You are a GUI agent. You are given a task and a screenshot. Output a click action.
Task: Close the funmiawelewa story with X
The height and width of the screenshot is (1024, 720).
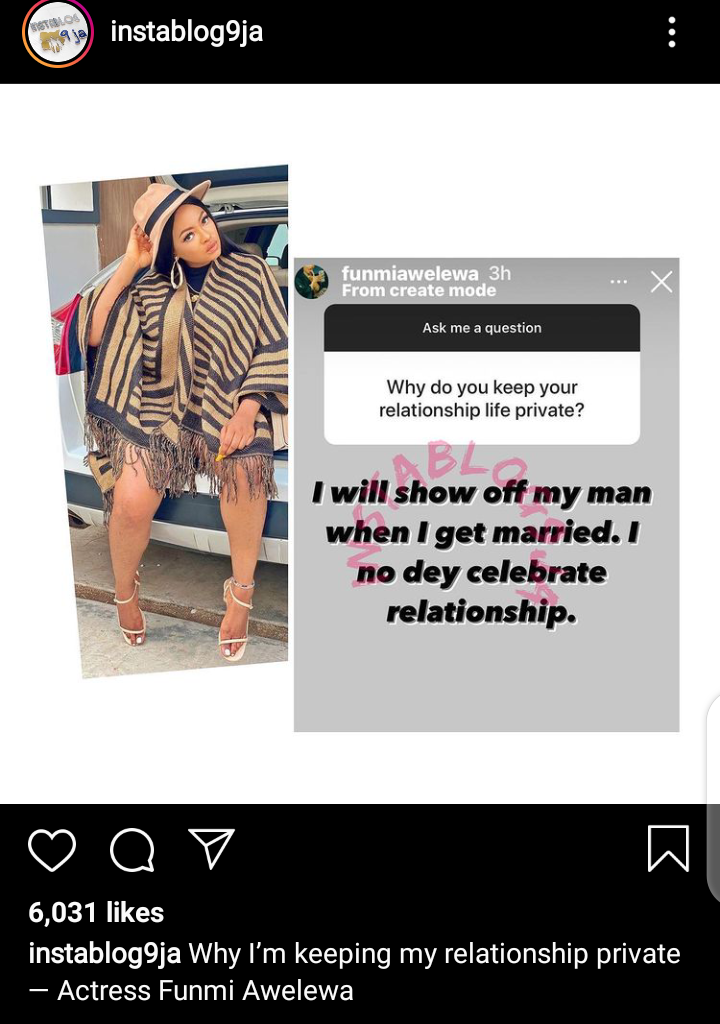point(661,282)
